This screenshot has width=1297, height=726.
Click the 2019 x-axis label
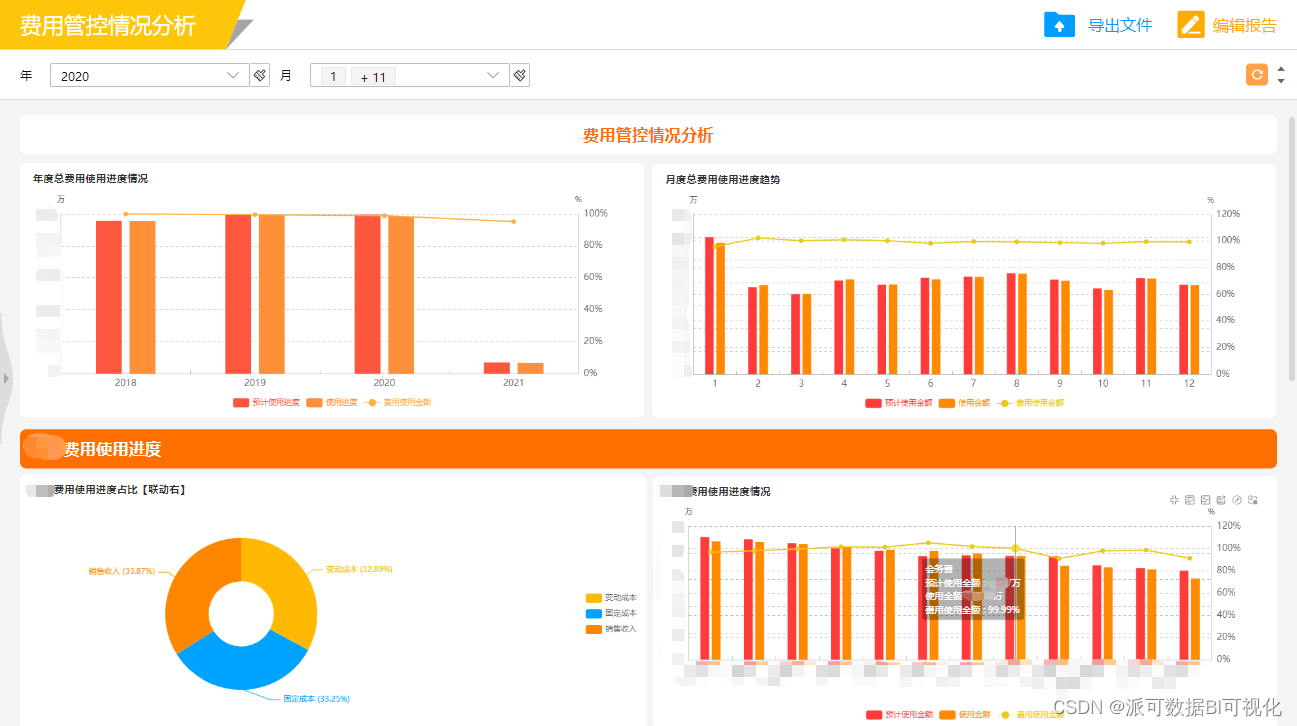coord(255,383)
